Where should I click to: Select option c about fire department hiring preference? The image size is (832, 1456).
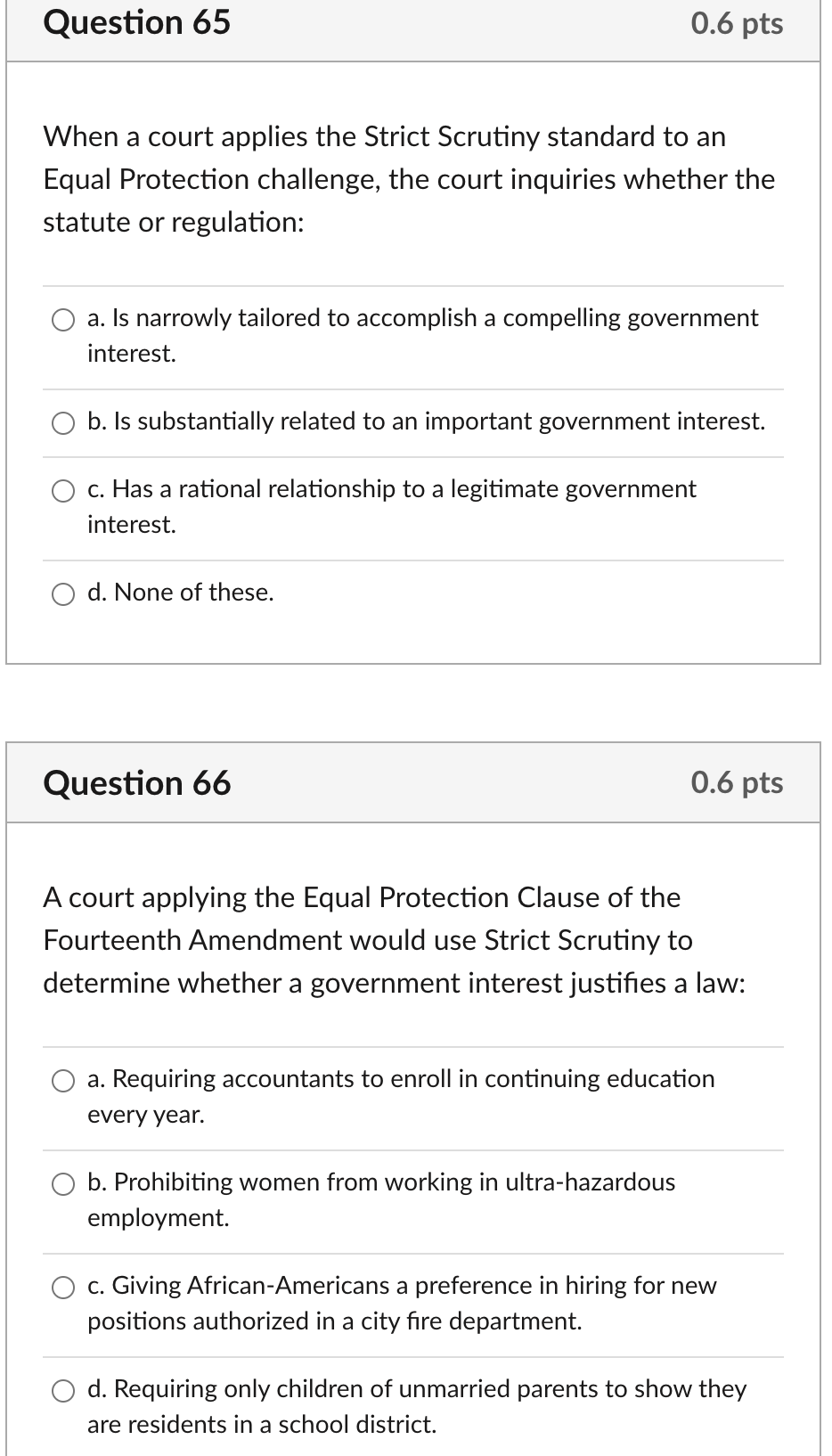coord(63,1288)
